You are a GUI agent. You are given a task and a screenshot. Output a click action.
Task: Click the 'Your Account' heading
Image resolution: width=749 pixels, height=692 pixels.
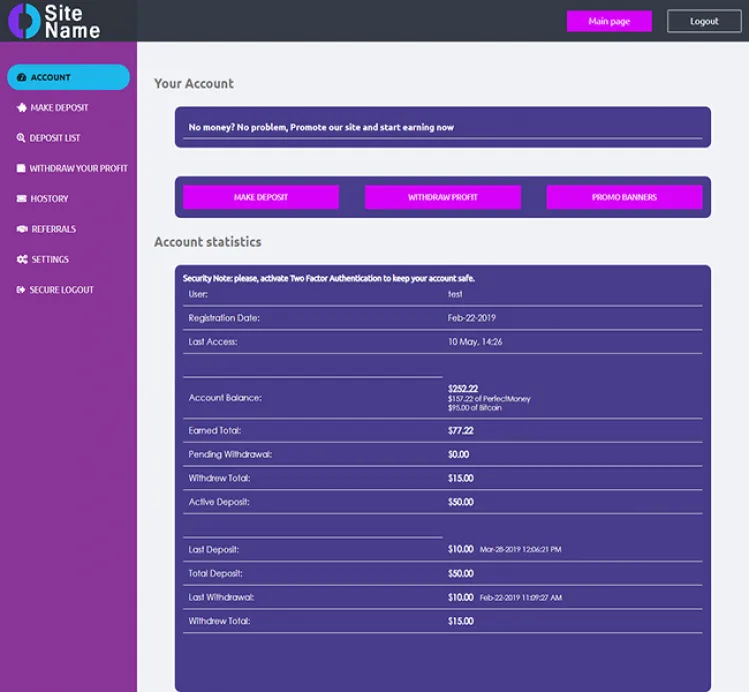(x=194, y=84)
